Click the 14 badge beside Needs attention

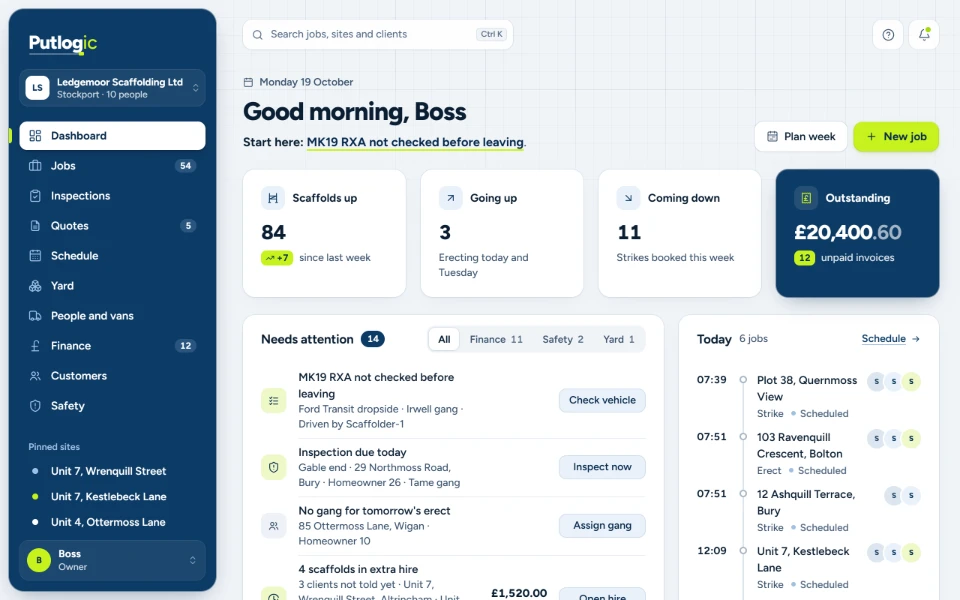373,339
